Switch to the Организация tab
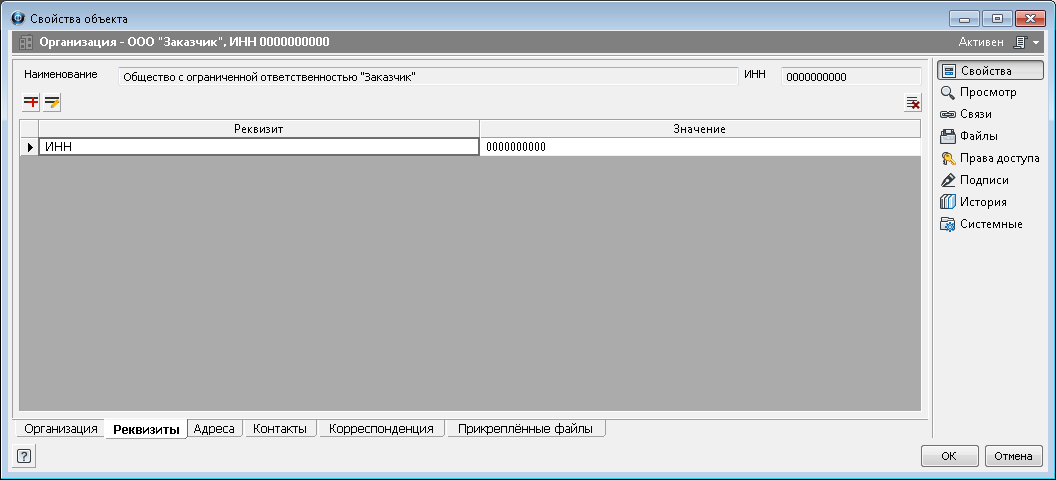The height and width of the screenshot is (480, 1056). click(x=61, y=429)
